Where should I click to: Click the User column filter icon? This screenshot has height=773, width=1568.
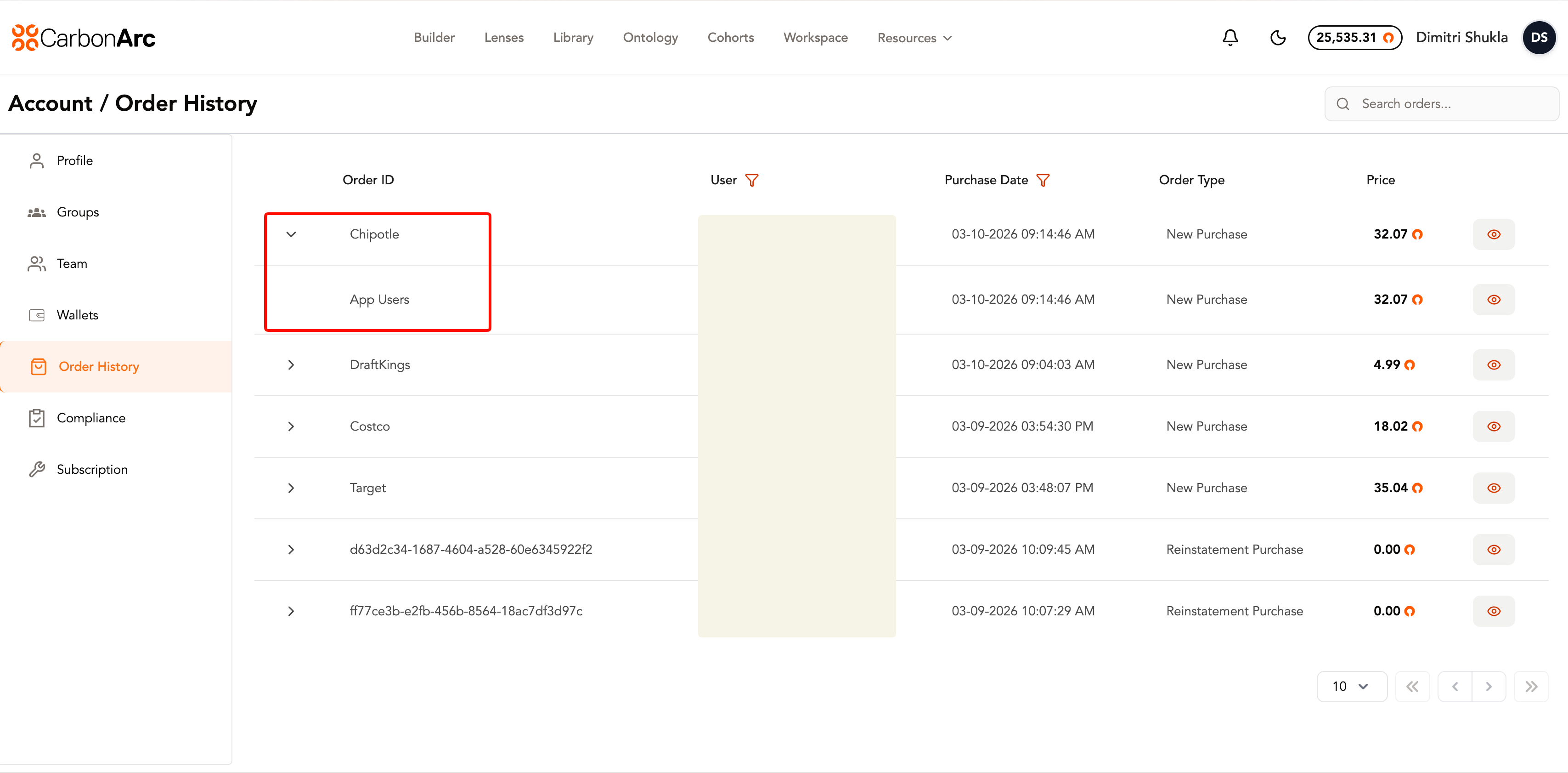(x=751, y=180)
